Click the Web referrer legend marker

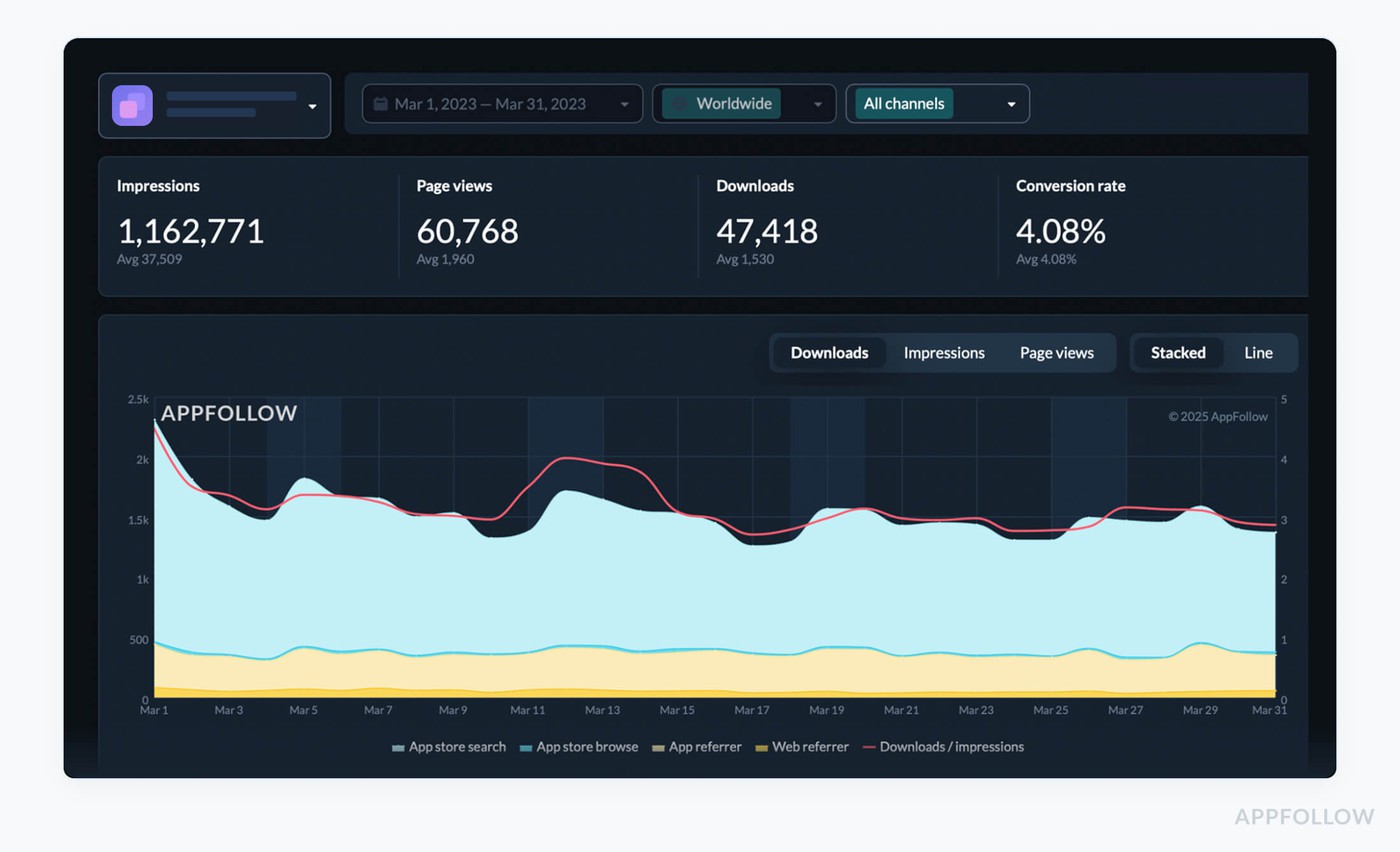click(762, 747)
